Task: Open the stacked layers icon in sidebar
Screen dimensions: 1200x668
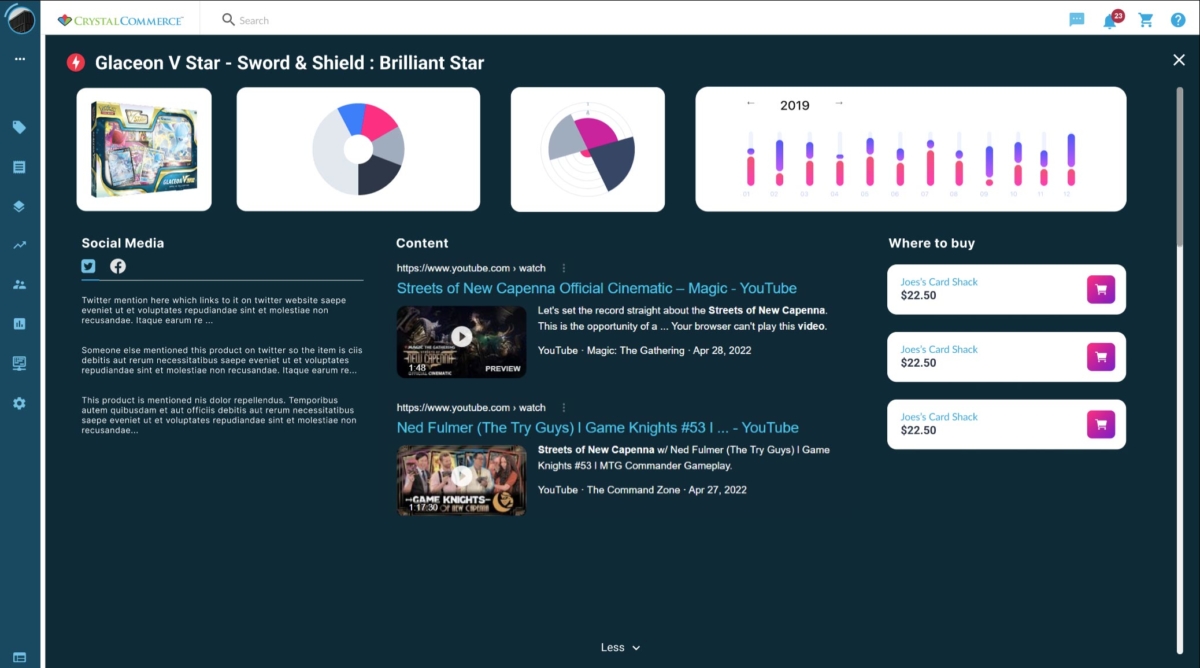Action: pos(19,206)
